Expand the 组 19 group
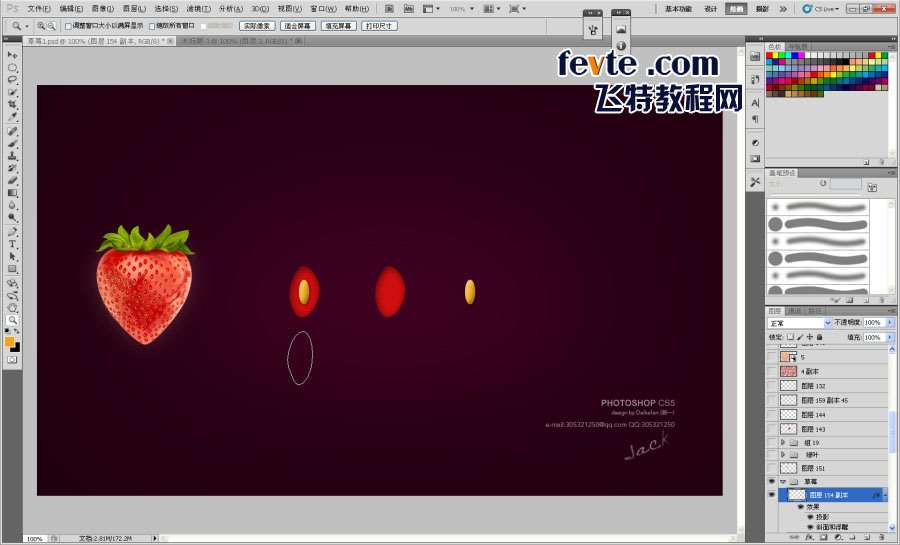The width and height of the screenshot is (900, 545). pyautogui.click(x=782, y=443)
